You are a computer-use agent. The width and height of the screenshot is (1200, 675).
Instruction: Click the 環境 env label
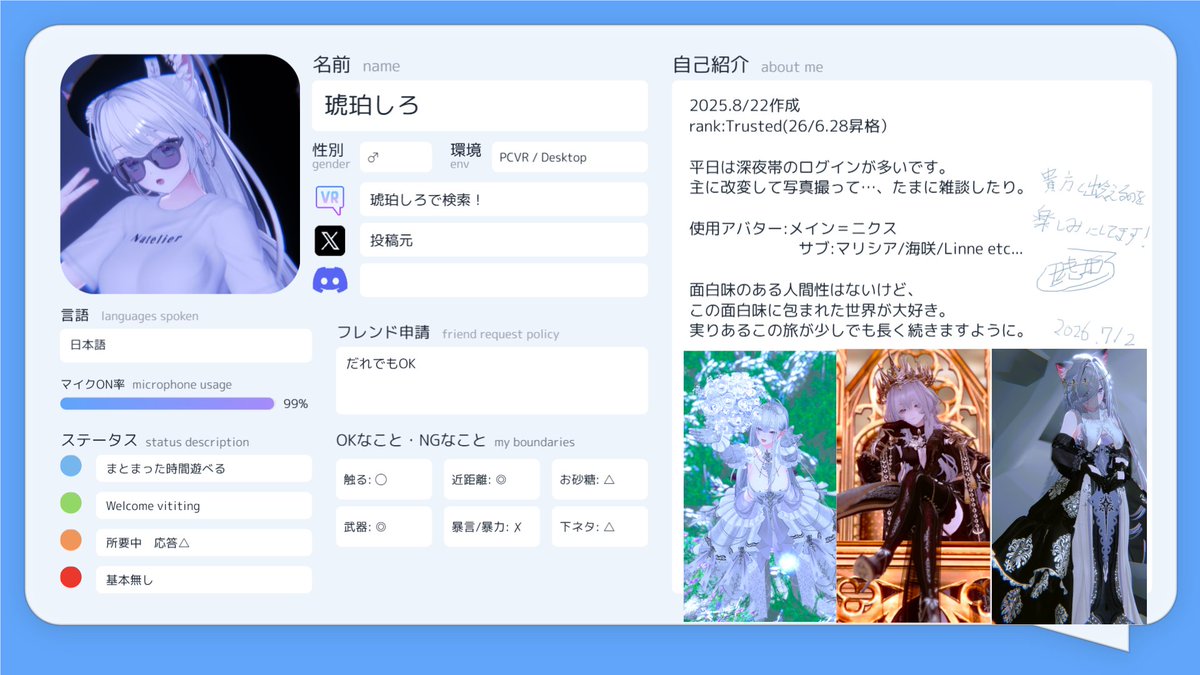(466, 155)
